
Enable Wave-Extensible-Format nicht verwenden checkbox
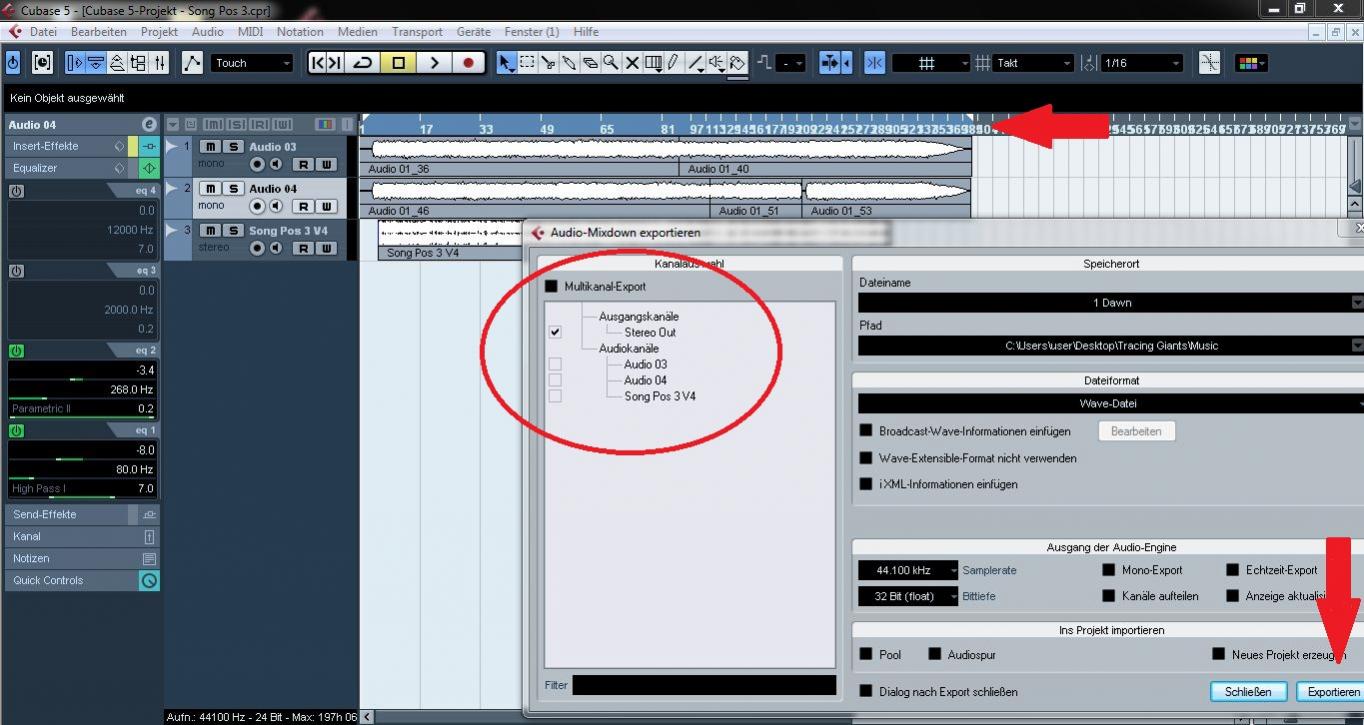[x=867, y=458]
